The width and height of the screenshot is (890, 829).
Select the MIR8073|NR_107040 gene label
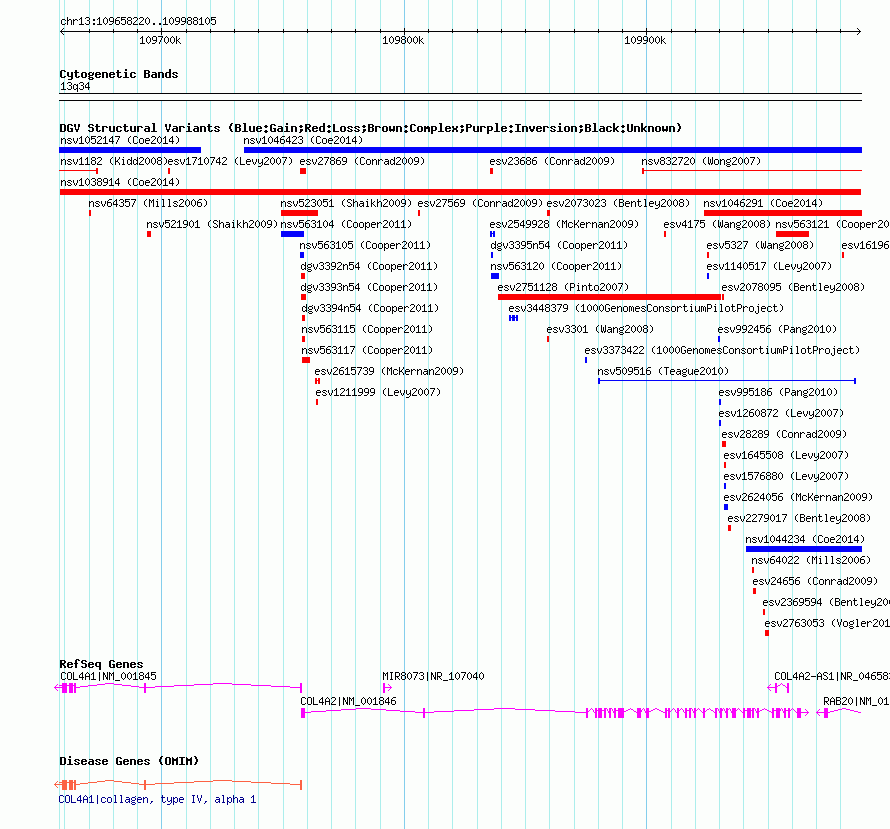[x=433, y=676]
